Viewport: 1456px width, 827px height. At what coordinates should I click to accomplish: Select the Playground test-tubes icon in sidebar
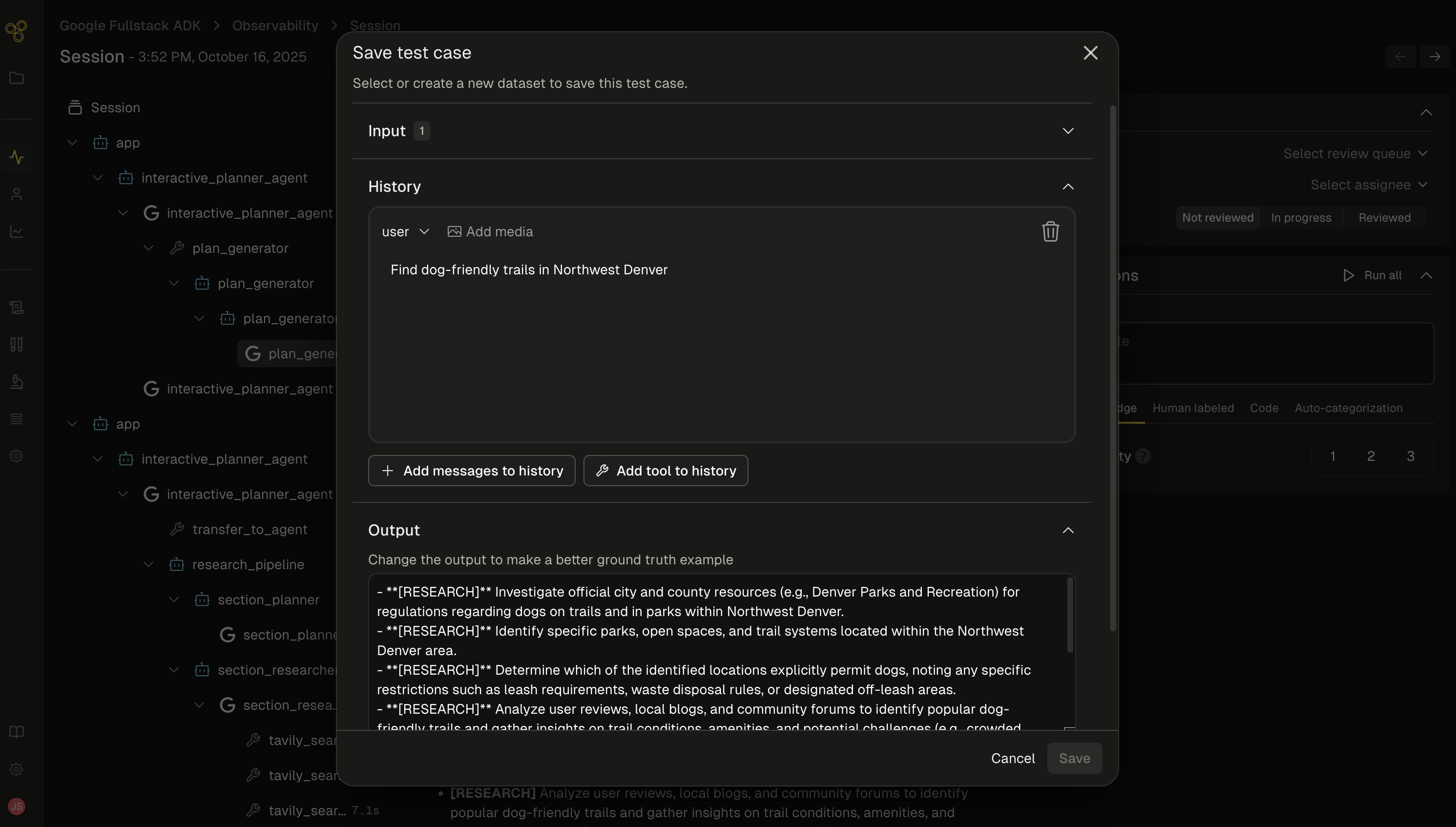pyautogui.click(x=17, y=344)
